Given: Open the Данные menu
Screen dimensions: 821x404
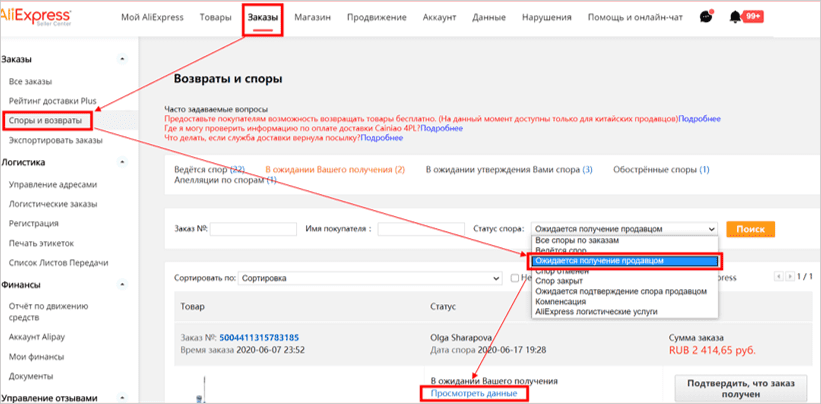Looking at the screenshot, I should tap(489, 17).
